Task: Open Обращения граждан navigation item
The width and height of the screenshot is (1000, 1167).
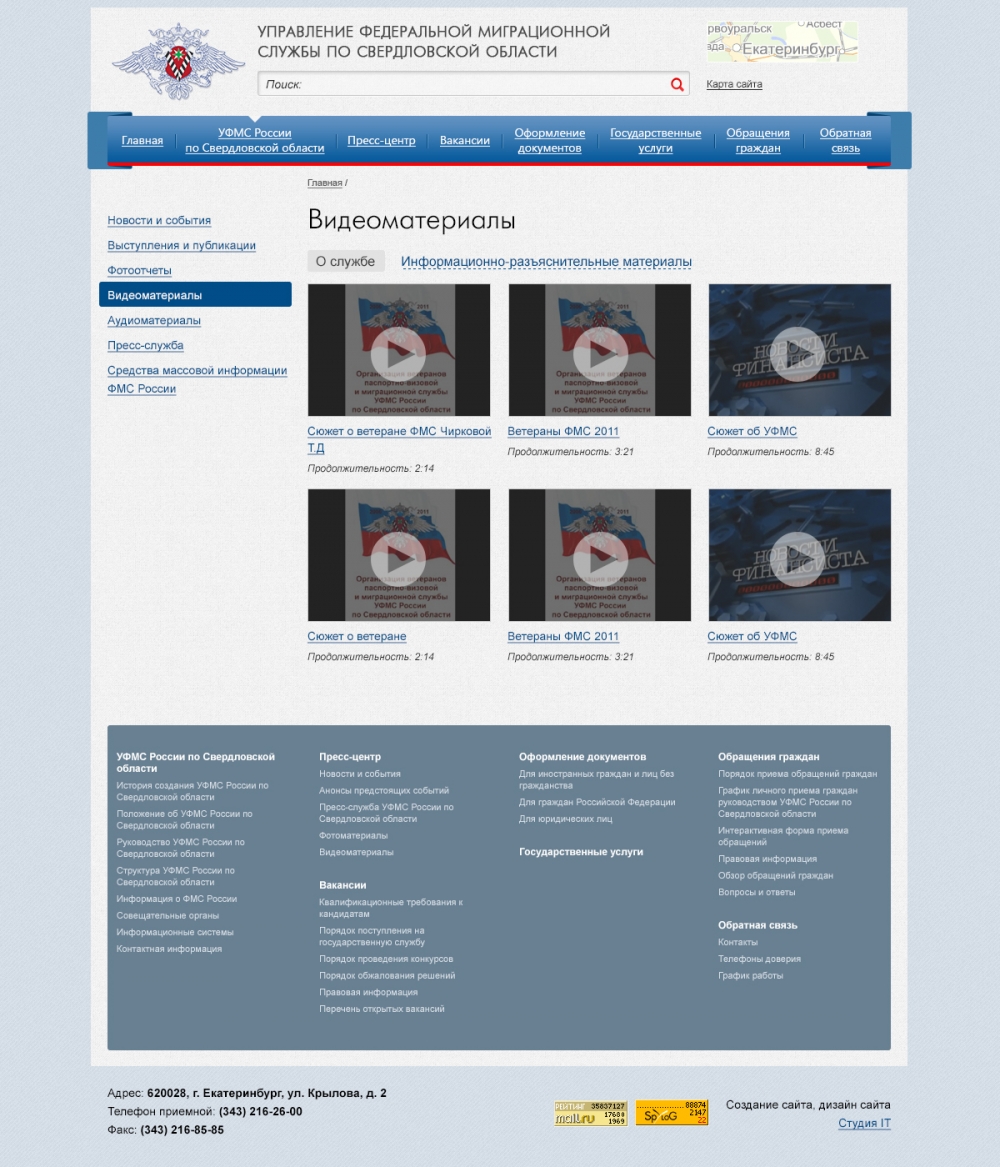Action: pos(757,140)
